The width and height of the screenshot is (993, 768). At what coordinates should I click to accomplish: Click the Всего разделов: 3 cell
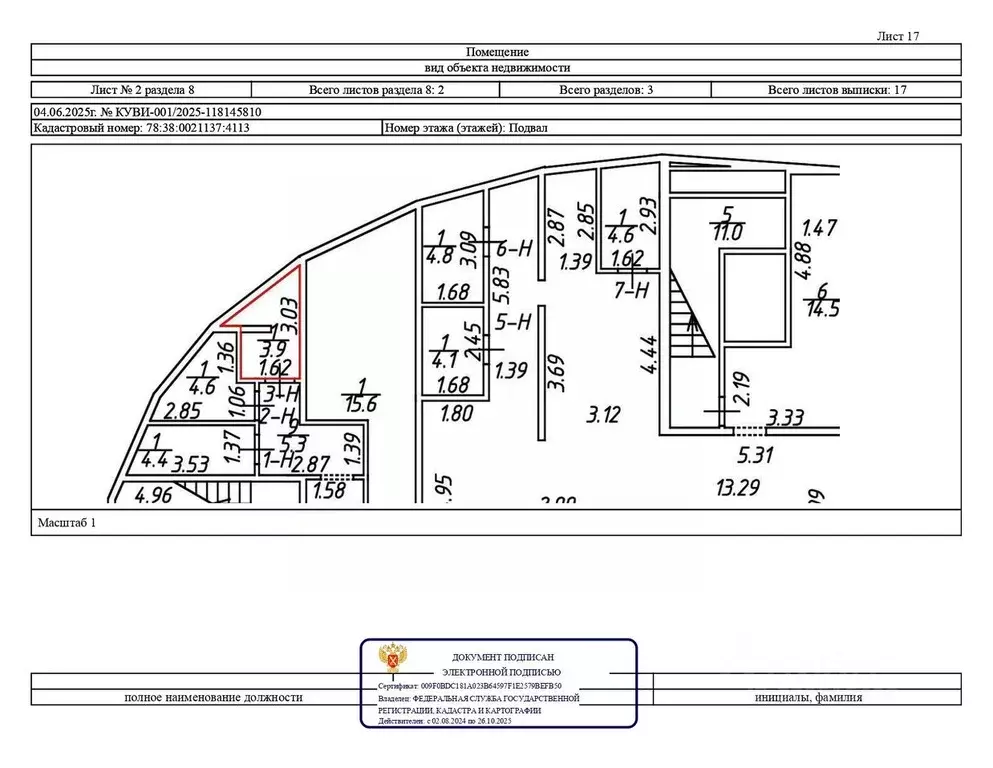coord(606,90)
